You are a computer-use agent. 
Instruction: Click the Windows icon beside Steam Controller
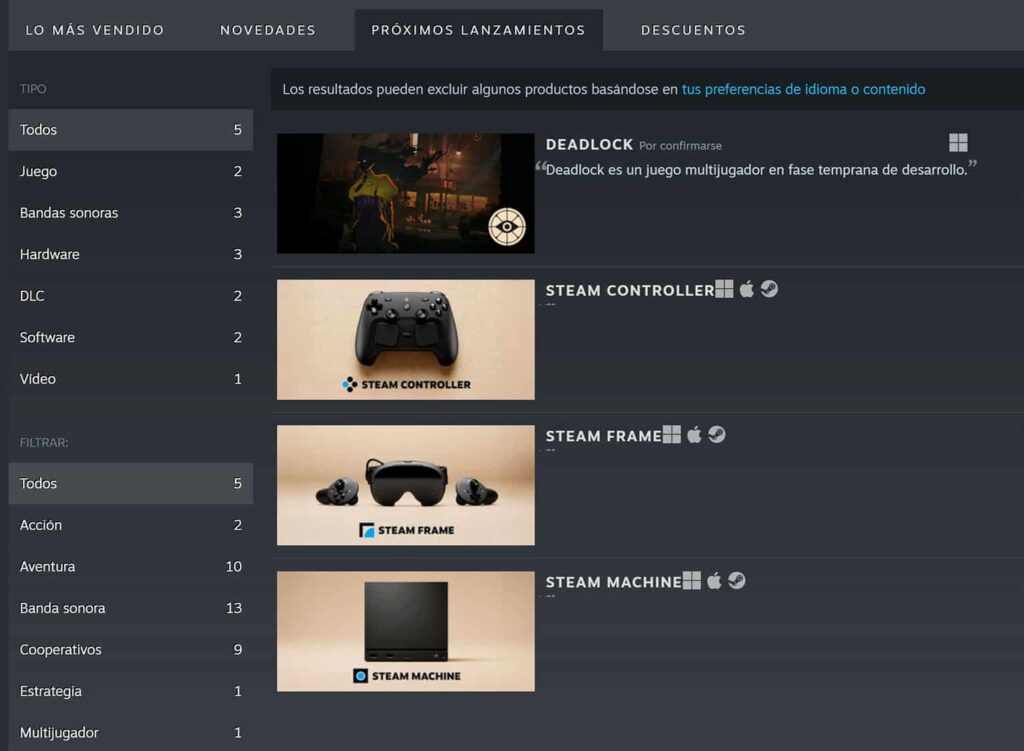click(x=725, y=290)
